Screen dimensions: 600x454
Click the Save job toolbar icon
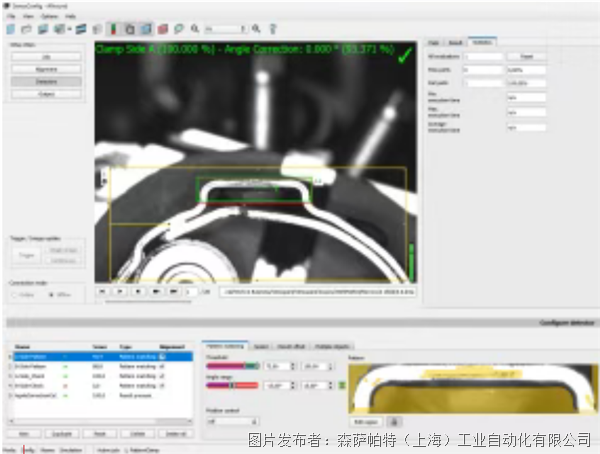click(x=43, y=29)
